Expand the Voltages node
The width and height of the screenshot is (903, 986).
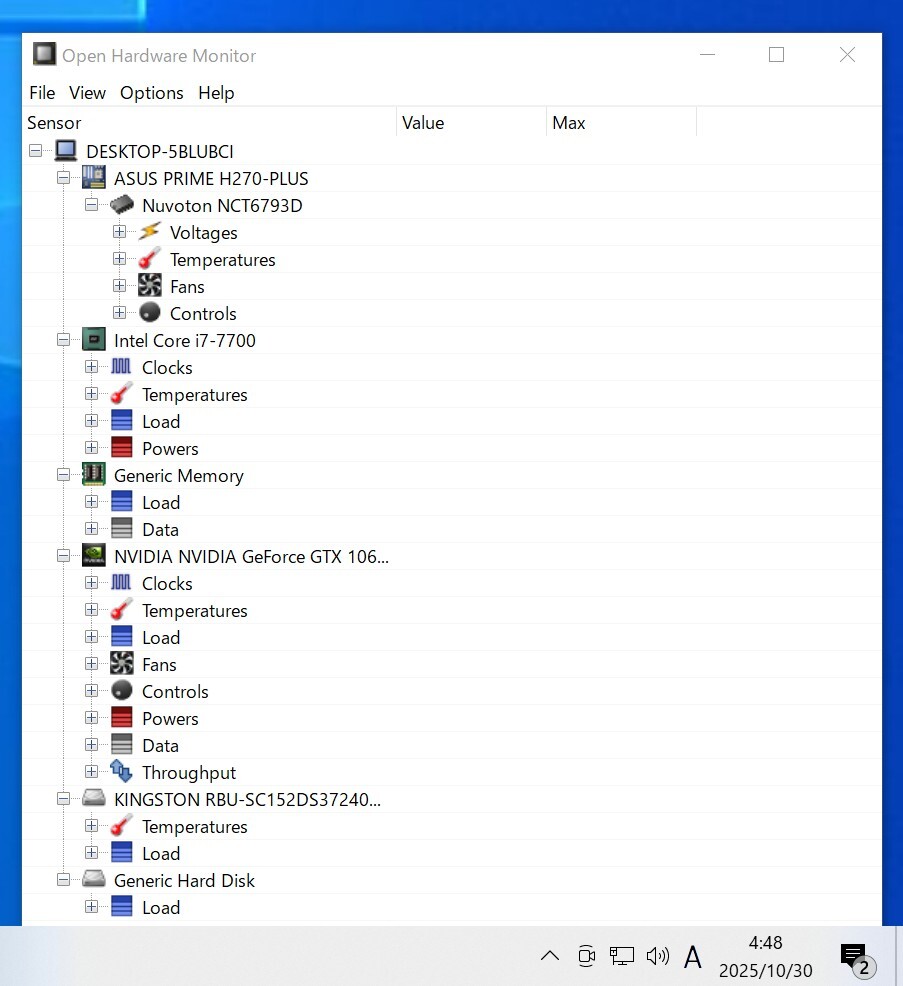[x=119, y=232]
